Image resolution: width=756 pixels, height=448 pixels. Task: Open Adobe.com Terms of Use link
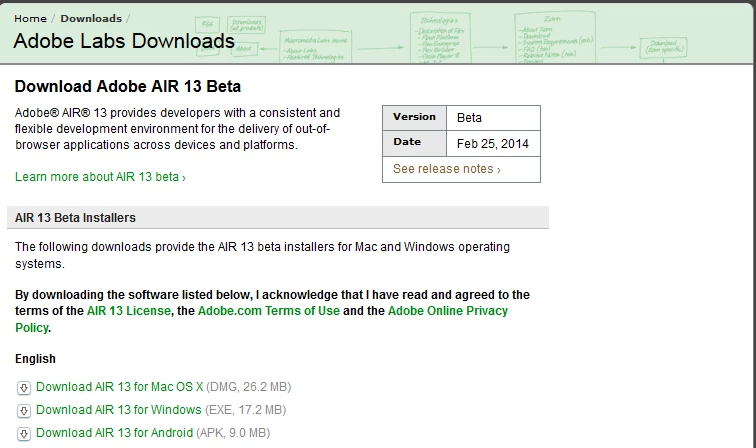[269, 311]
